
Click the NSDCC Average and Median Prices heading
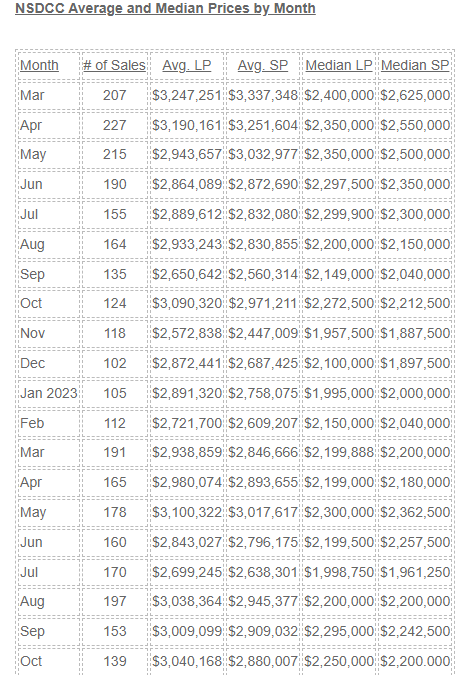(x=165, y=8)
